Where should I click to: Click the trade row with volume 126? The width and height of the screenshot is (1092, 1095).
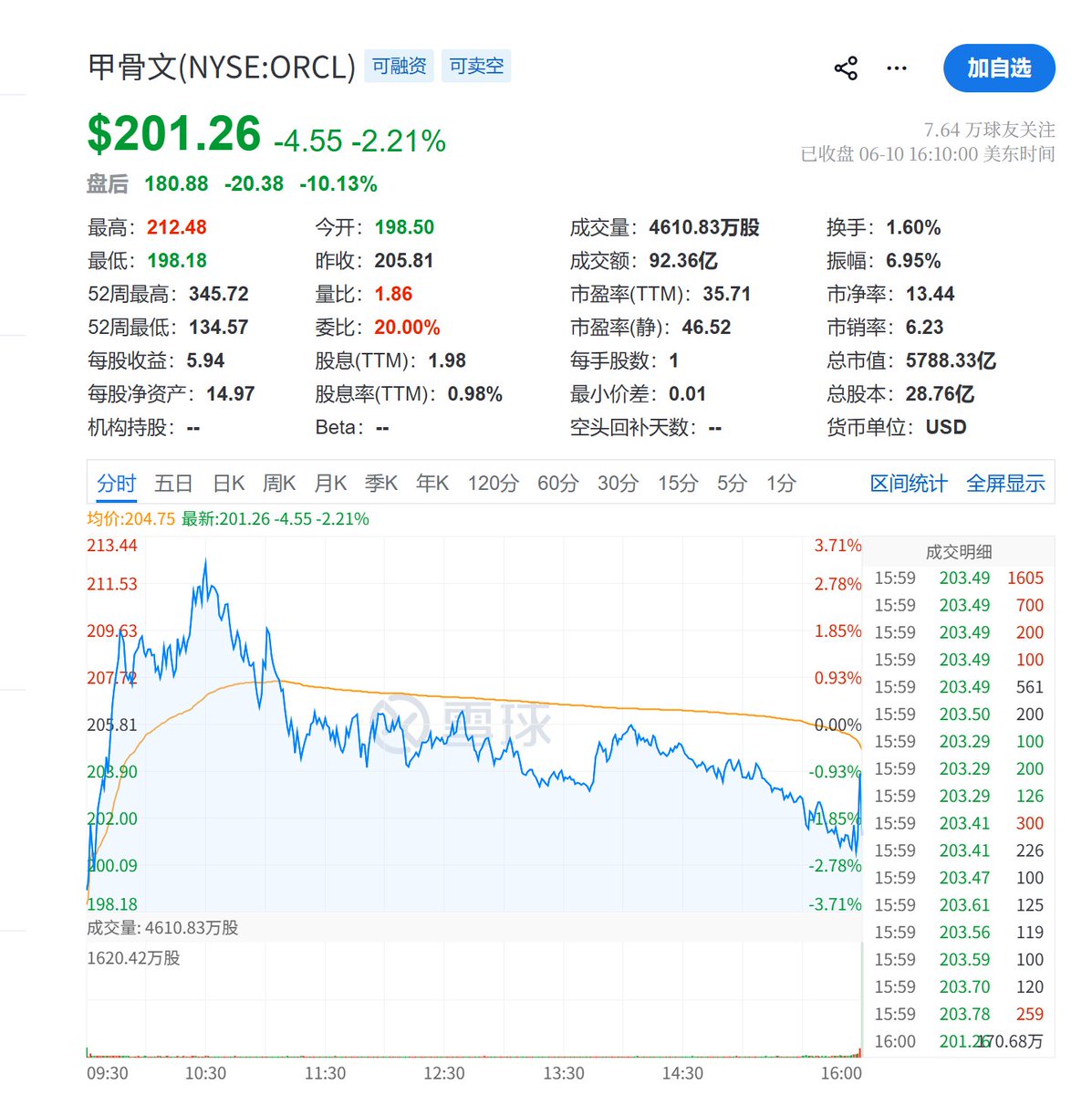959,796
